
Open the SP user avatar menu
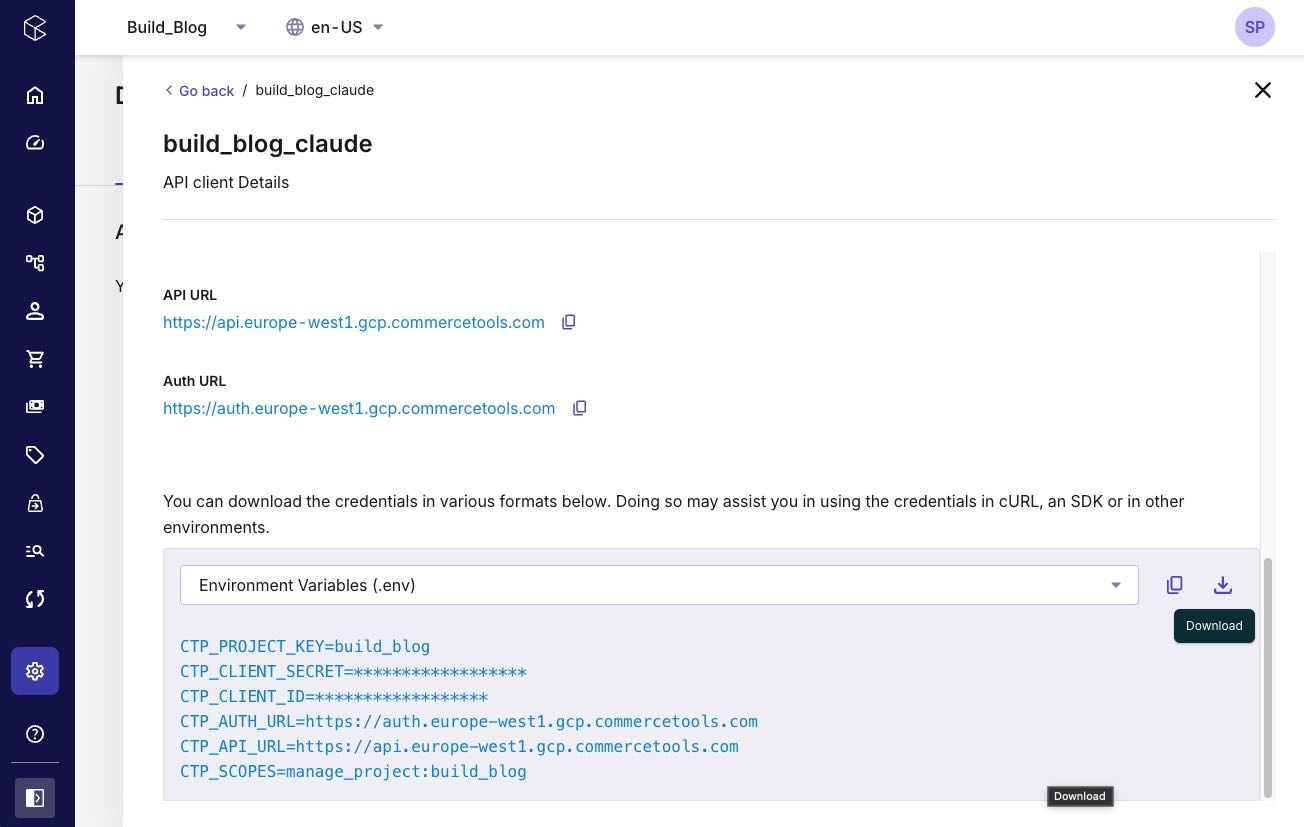click(1255, 27)
